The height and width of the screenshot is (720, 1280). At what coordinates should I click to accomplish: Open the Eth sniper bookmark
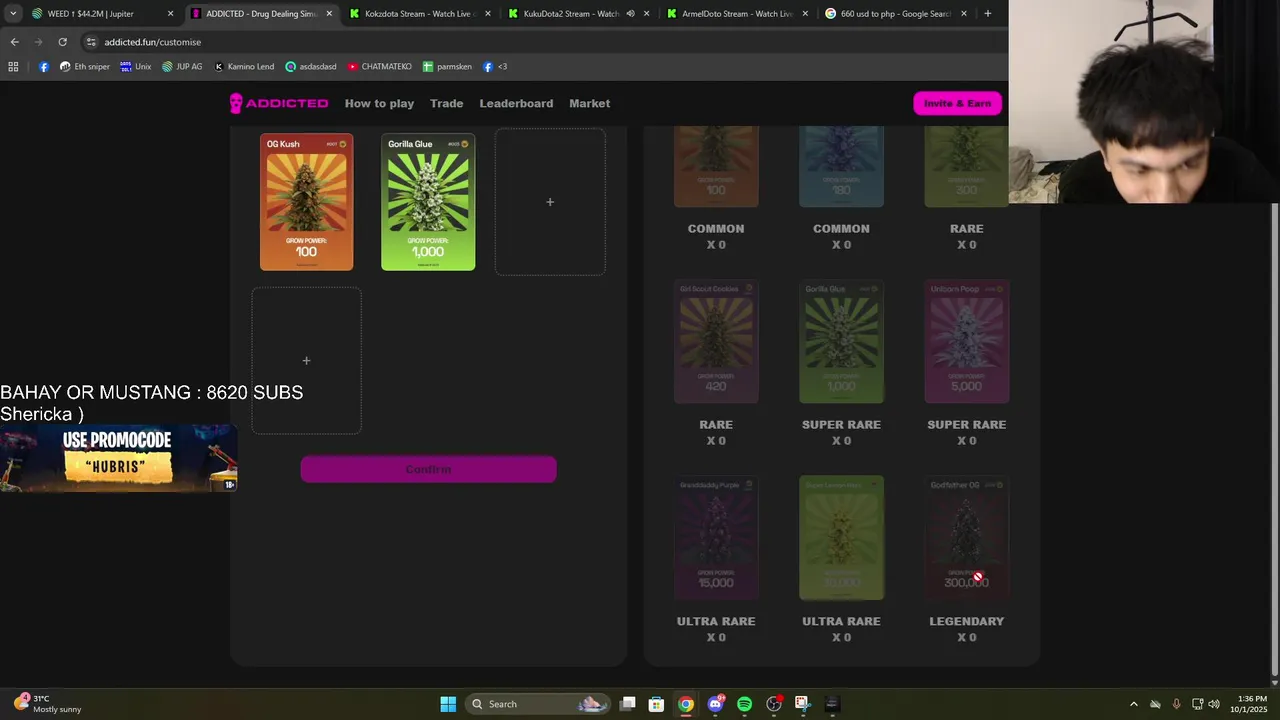[85, 67]
